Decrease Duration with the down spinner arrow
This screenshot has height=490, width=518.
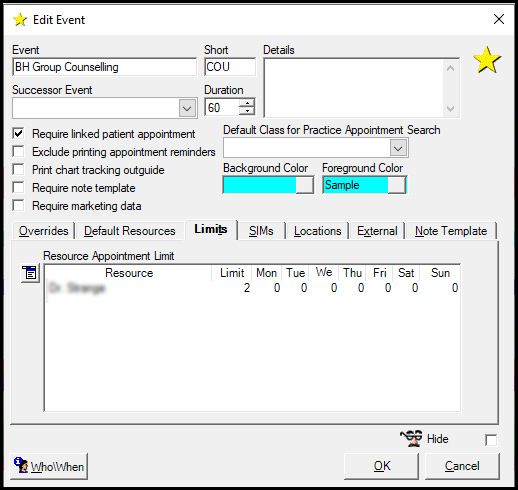(x=247, y=111)
